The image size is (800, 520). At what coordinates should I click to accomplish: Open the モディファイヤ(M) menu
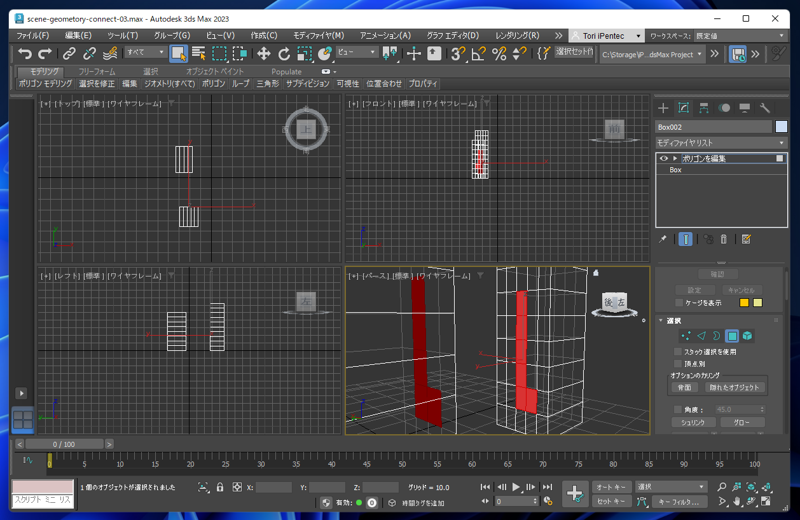click(x=318, y=35)
